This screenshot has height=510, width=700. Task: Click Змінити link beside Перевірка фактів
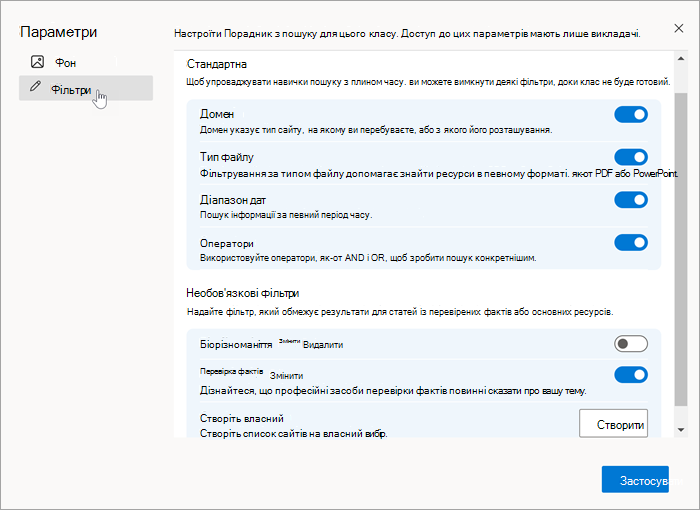(286, 376)
